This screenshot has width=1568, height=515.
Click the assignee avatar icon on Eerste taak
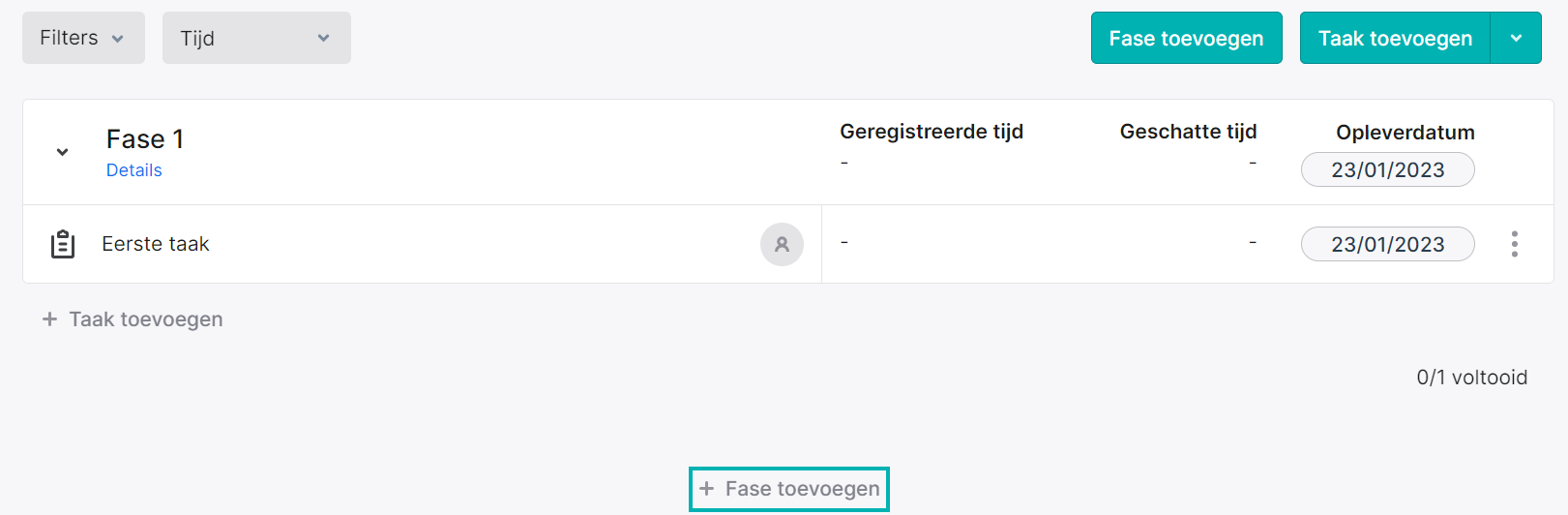tap(782, 244)
